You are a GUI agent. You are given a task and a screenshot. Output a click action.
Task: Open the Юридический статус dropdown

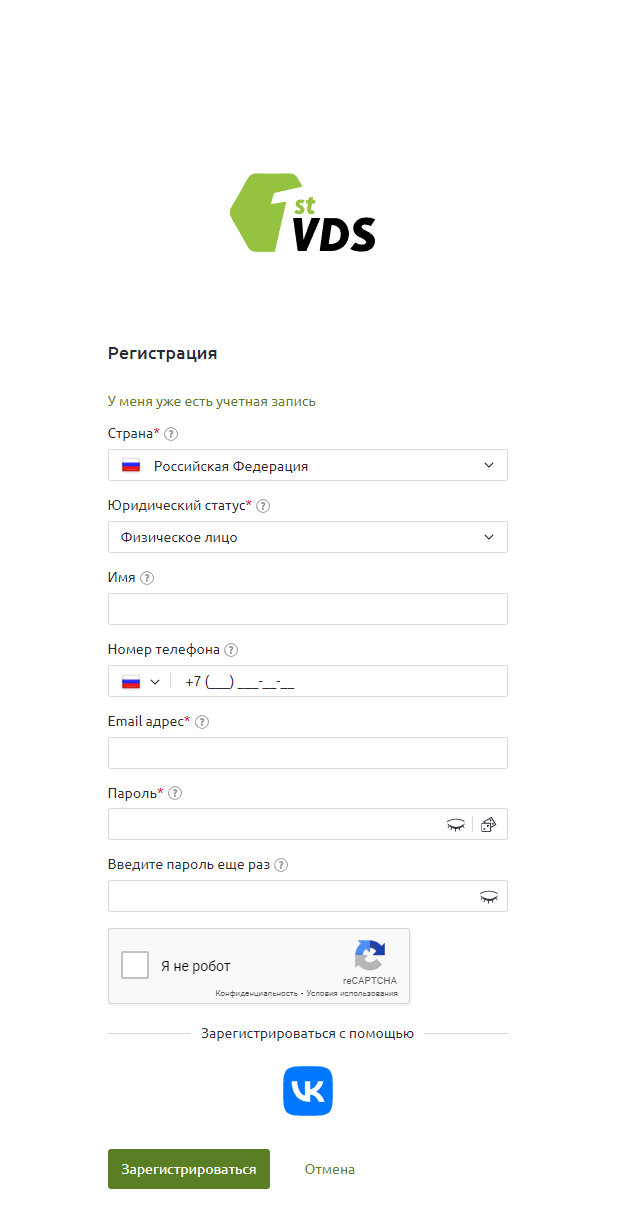click(x=308, y=538)
